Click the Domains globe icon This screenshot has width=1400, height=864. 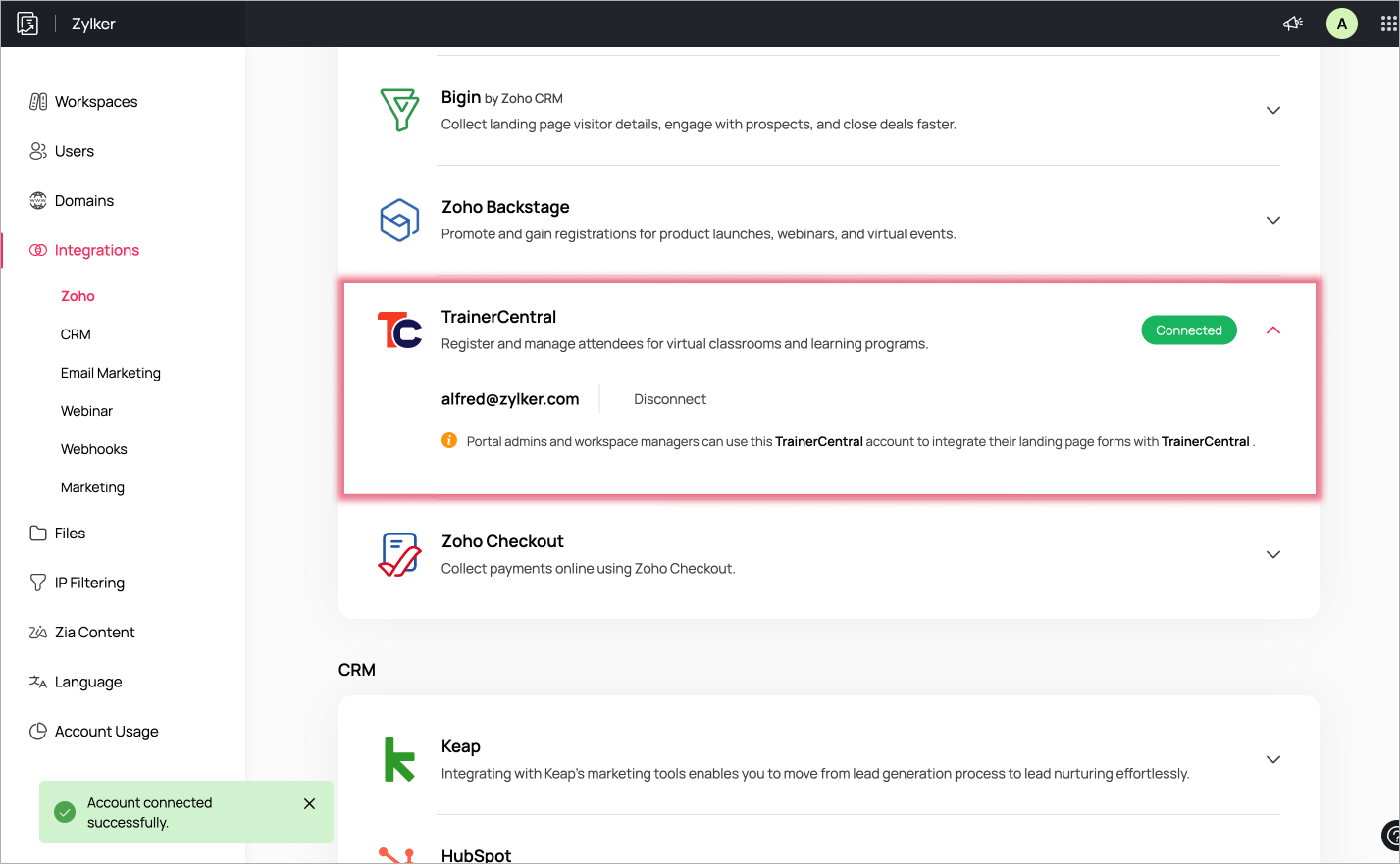pos(38,200)
